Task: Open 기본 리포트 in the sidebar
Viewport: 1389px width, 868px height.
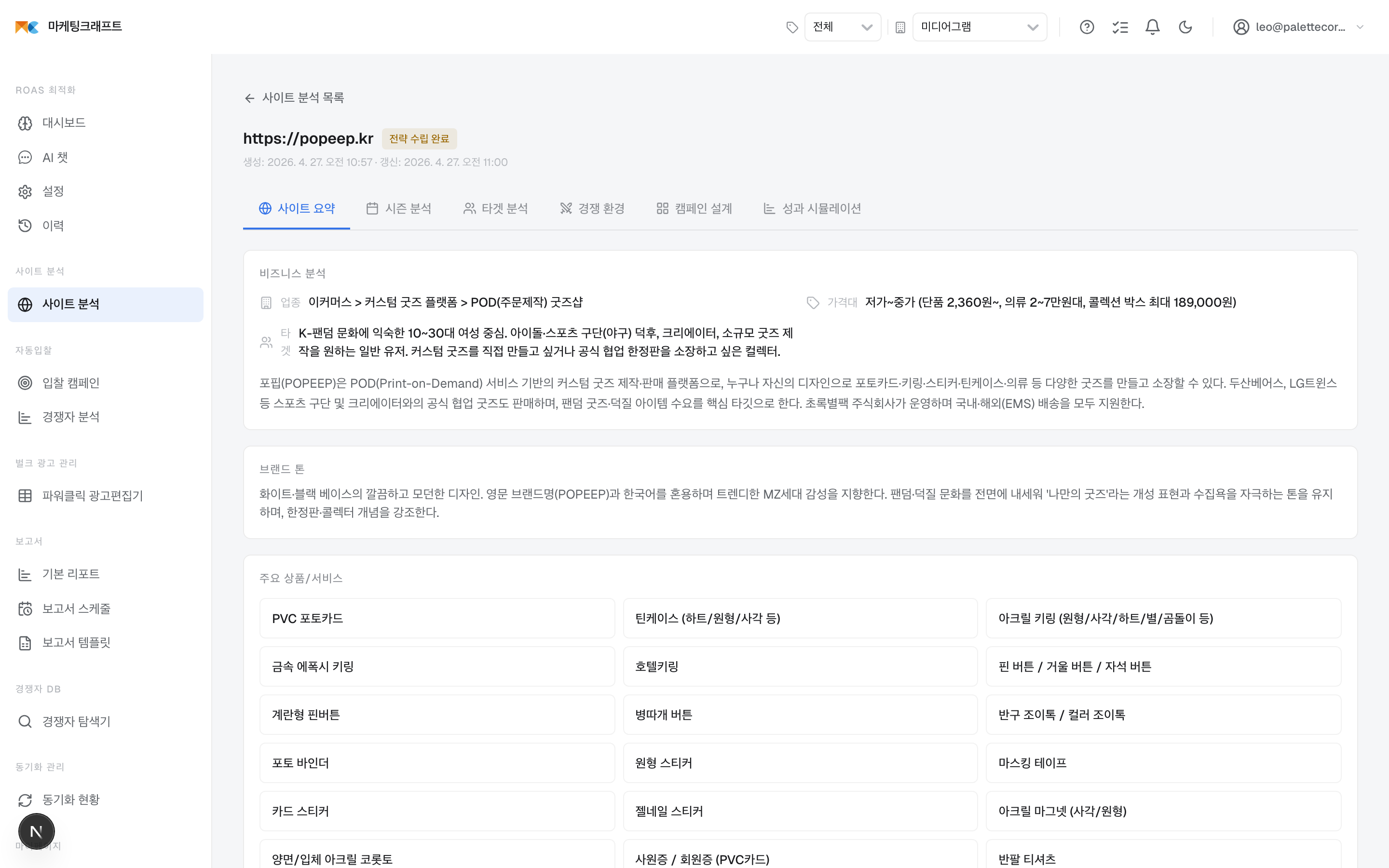Action: click(106, 574)
